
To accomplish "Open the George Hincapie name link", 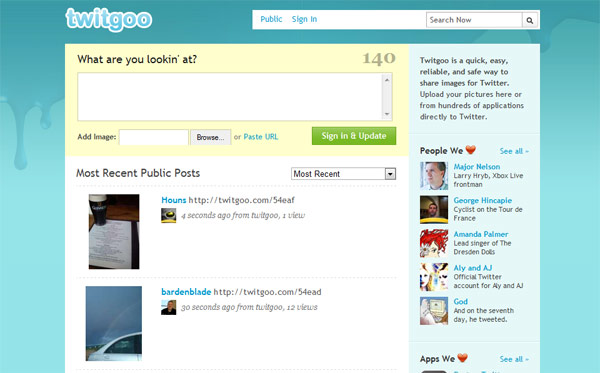I will pyautogui.click(x=483, y=200).
